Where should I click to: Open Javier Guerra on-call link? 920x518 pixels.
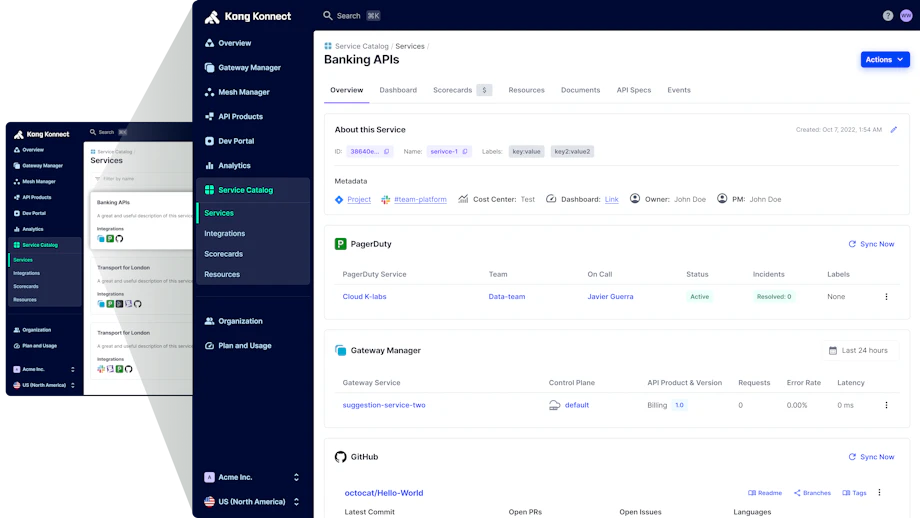pyautogui.click(x=610, y=297)
